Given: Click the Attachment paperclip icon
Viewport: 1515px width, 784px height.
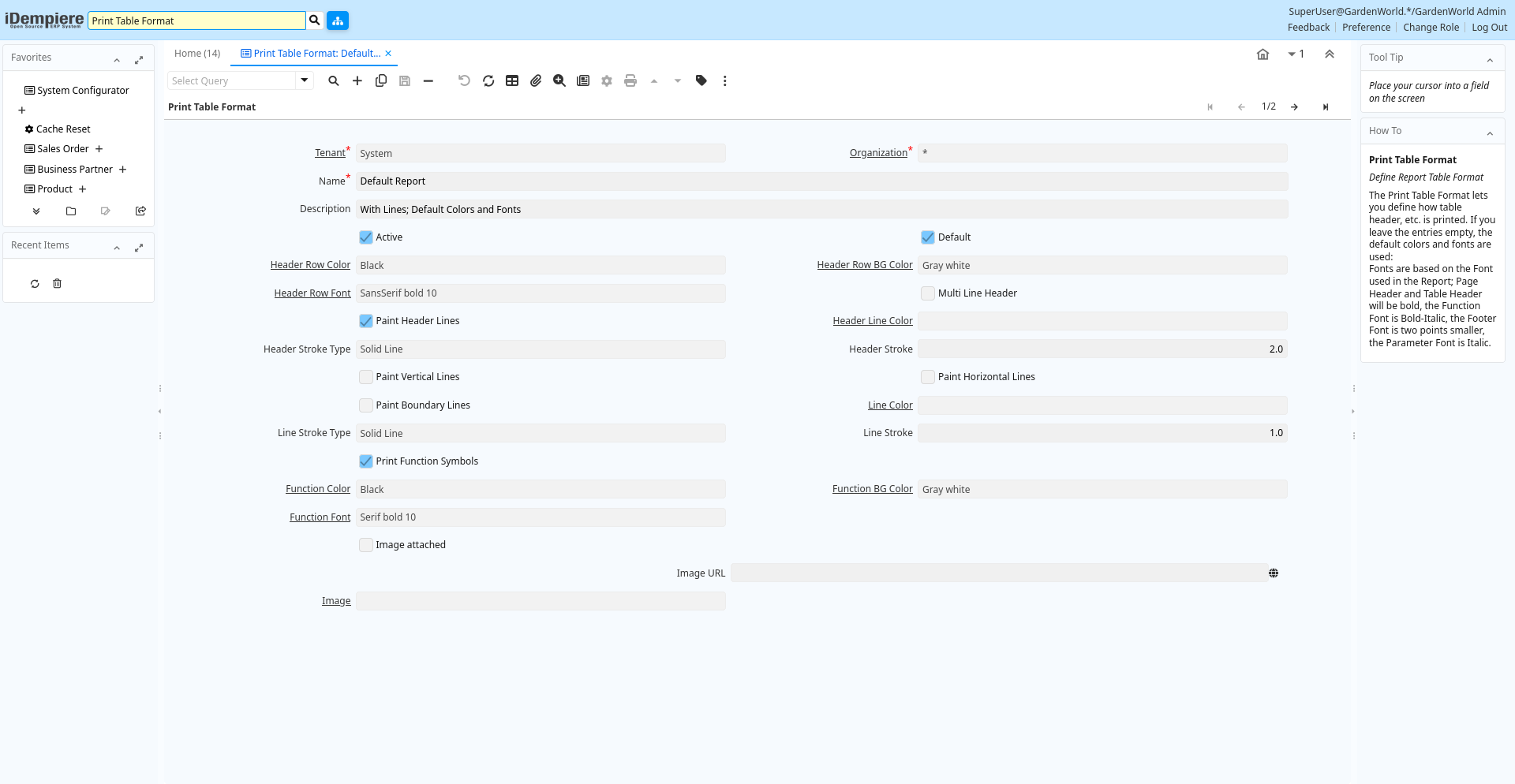Looking at the screenshot, I should tap(536, 80).
